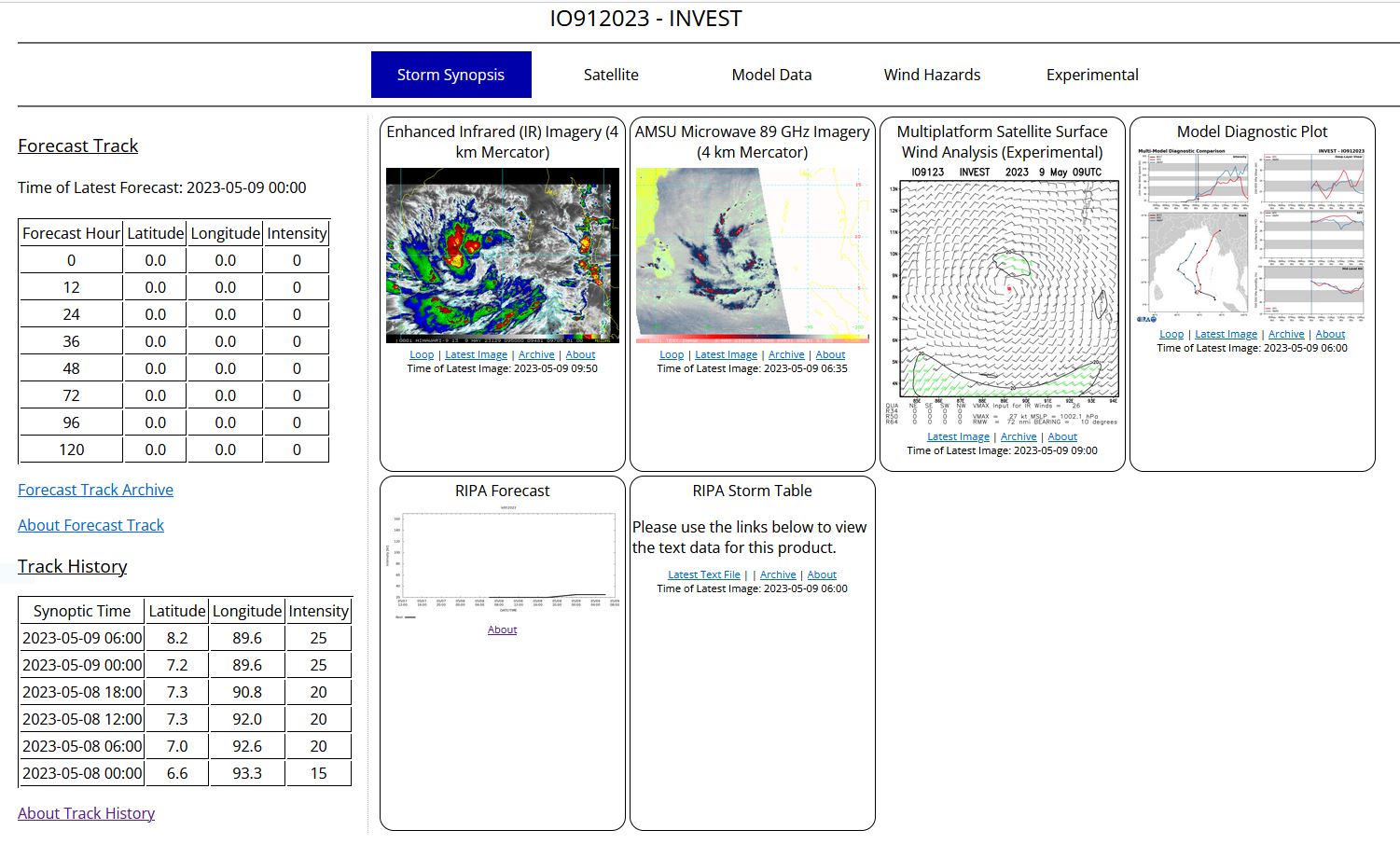Open Latest Image link under Surface Wind Analysis
Screen dimensions: 1400x844
click(958, 436)
